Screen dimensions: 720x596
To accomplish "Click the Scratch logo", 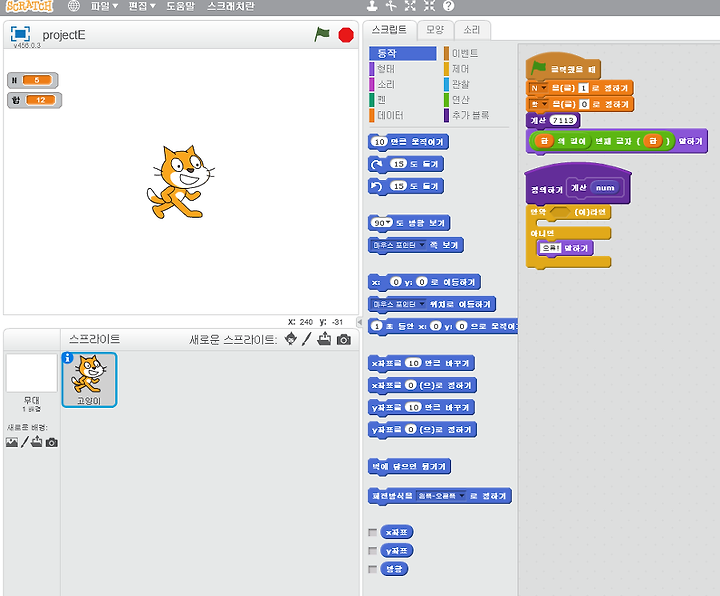I will pos(30,6).
